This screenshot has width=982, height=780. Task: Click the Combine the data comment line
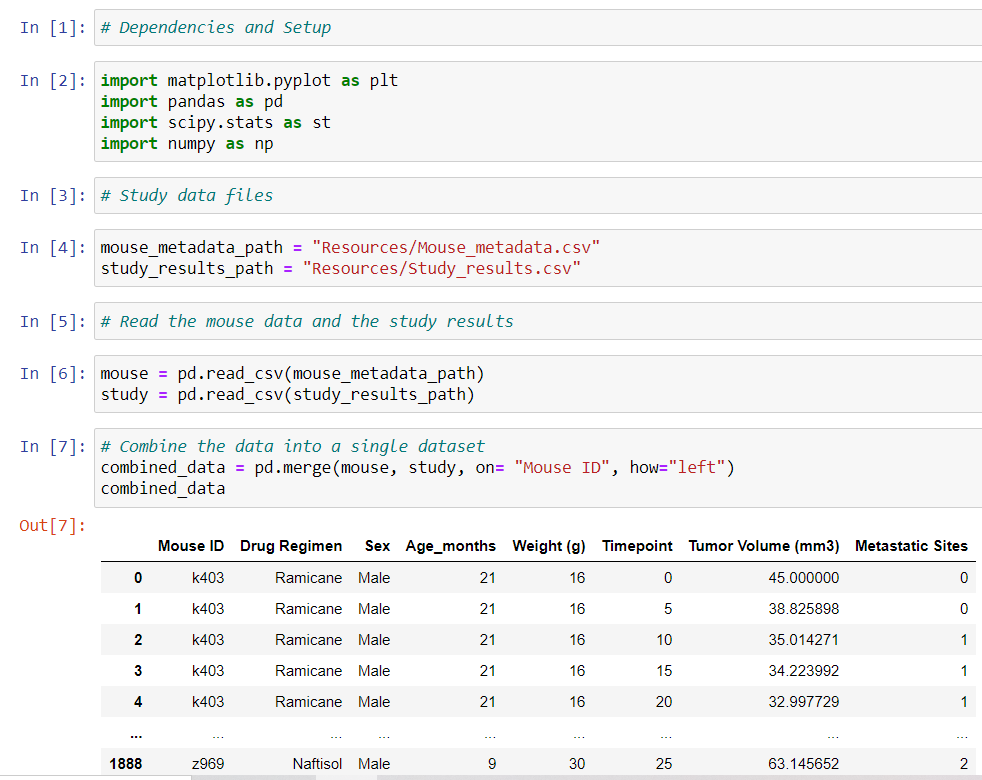click(292, 447)
